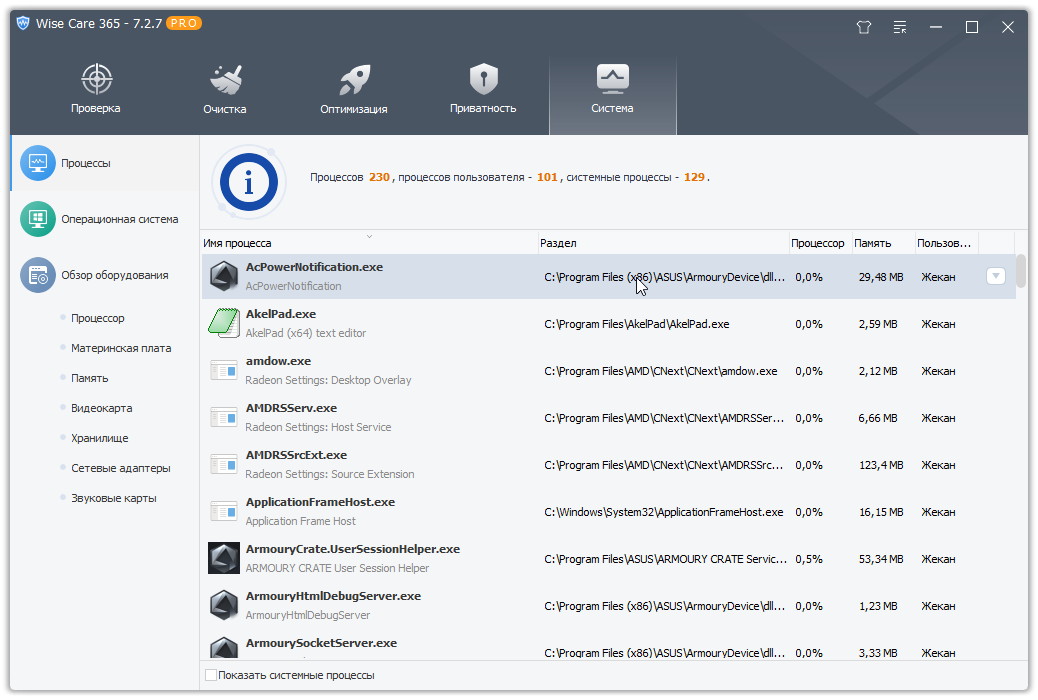
Task: Select the AMDRSServ.exe process name
Action: click(x=291, y=408)
